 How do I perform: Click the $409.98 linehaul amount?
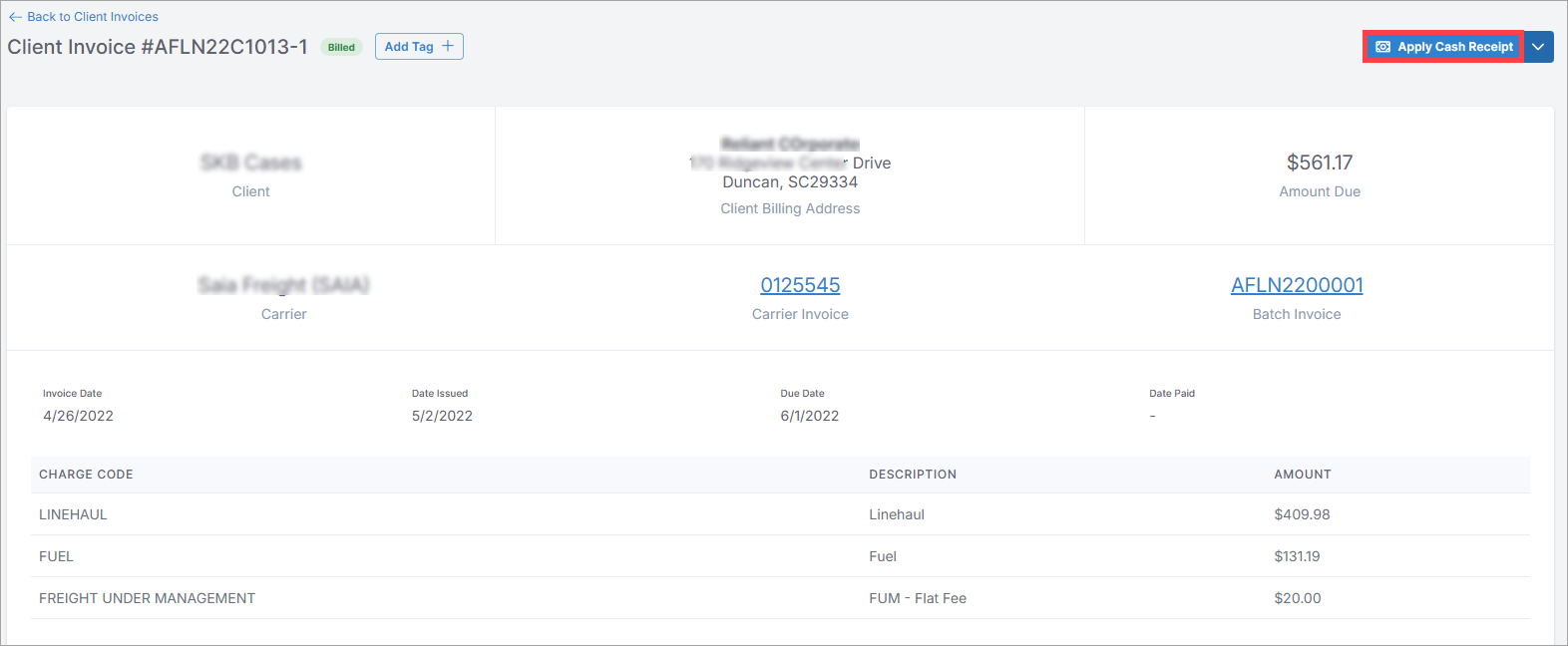click(1302, 514)
